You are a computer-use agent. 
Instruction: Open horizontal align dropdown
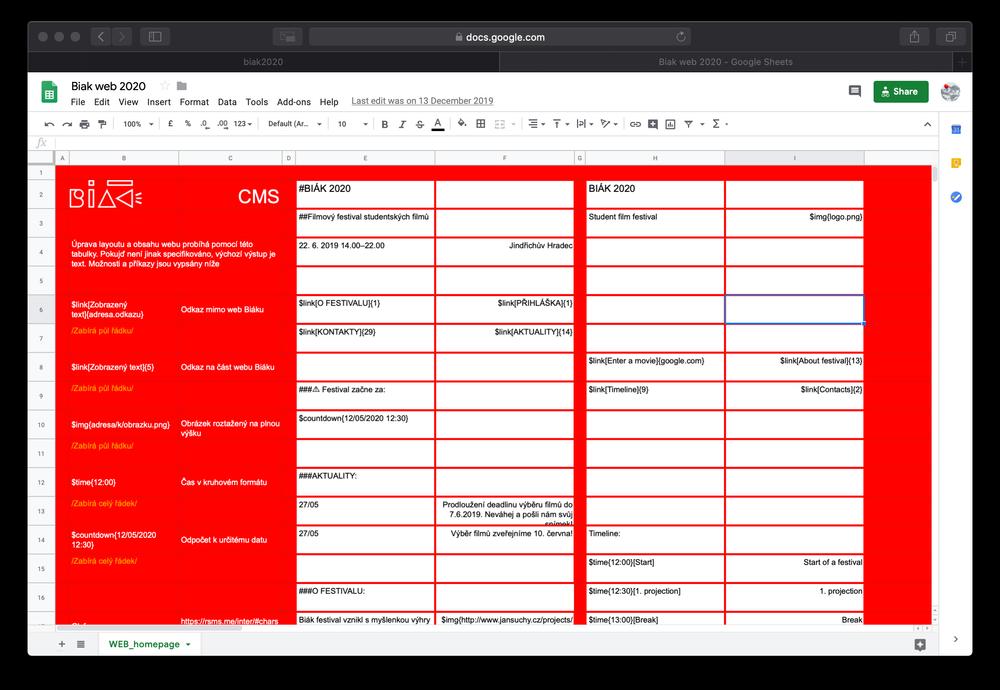tap(536, 124)
